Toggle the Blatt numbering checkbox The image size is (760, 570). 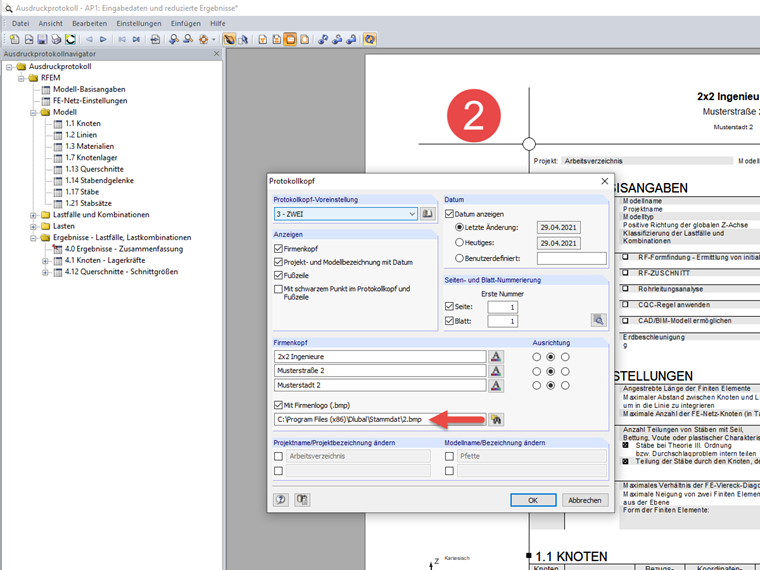(449, 321)
